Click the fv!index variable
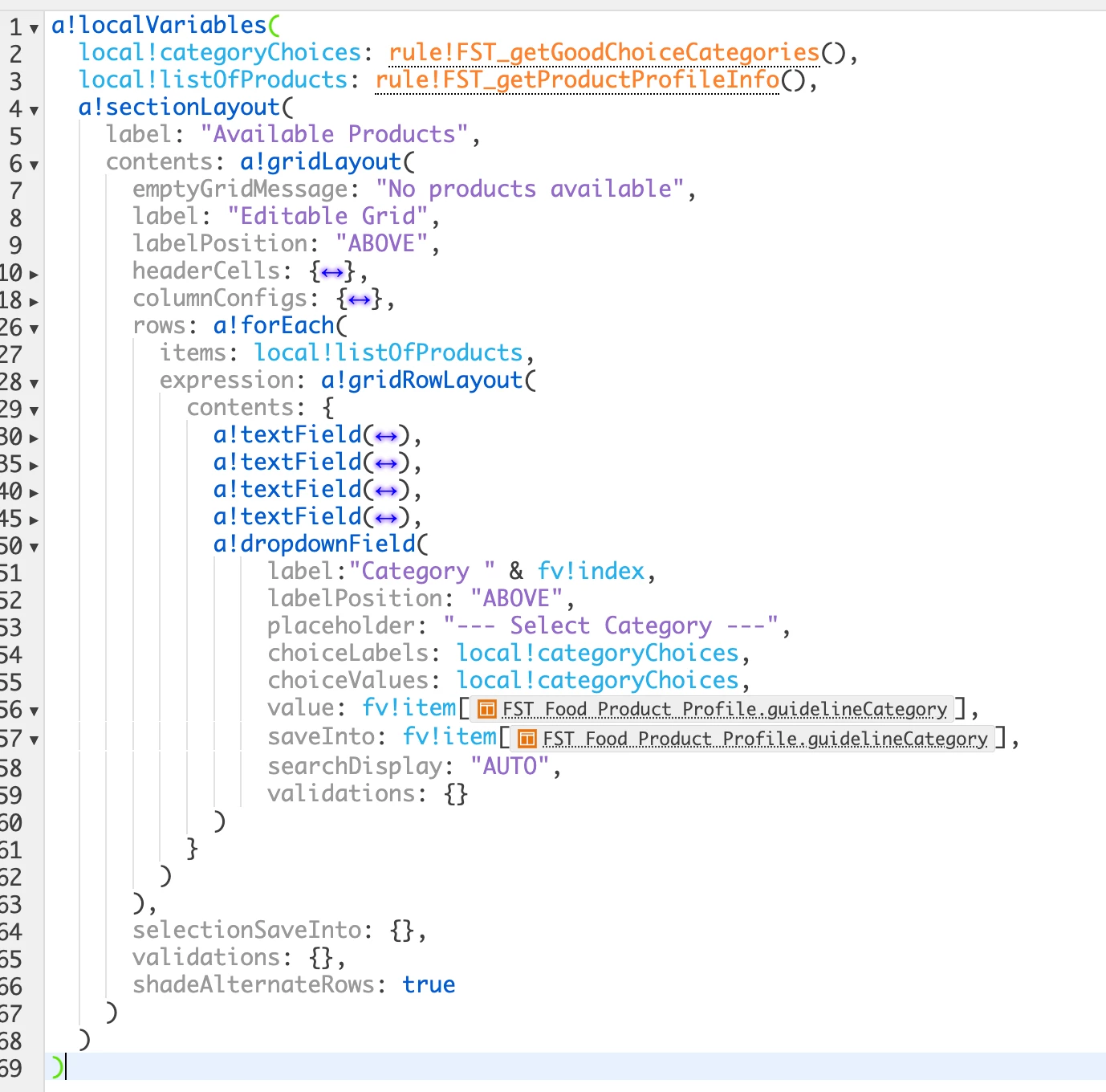 [x=591, y=572]
